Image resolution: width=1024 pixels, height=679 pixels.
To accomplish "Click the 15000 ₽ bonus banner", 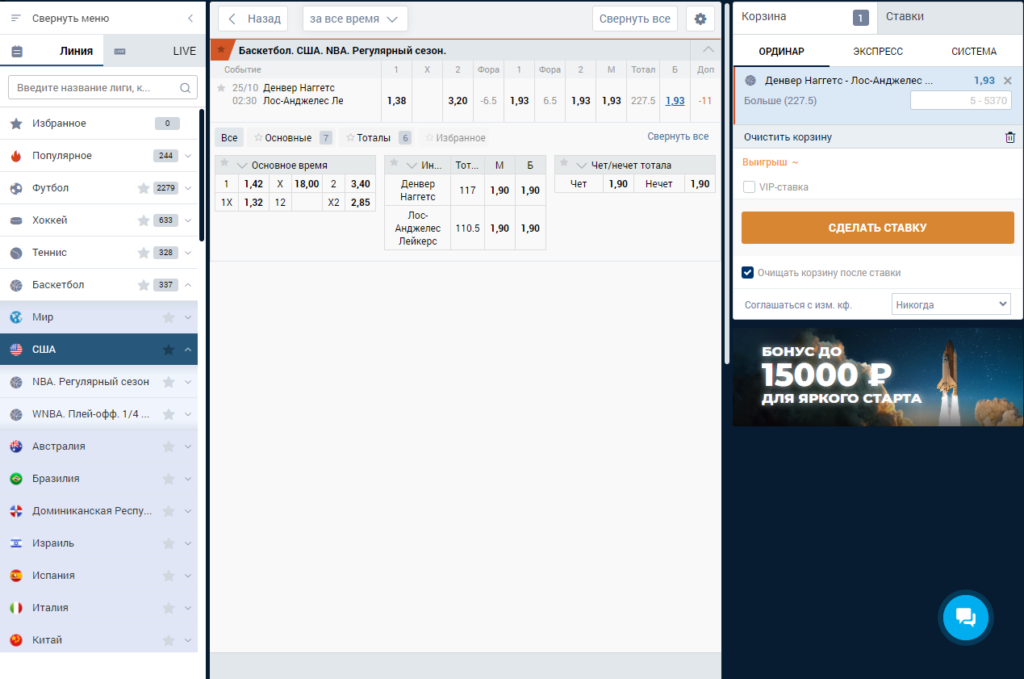I will coord(878,377).
